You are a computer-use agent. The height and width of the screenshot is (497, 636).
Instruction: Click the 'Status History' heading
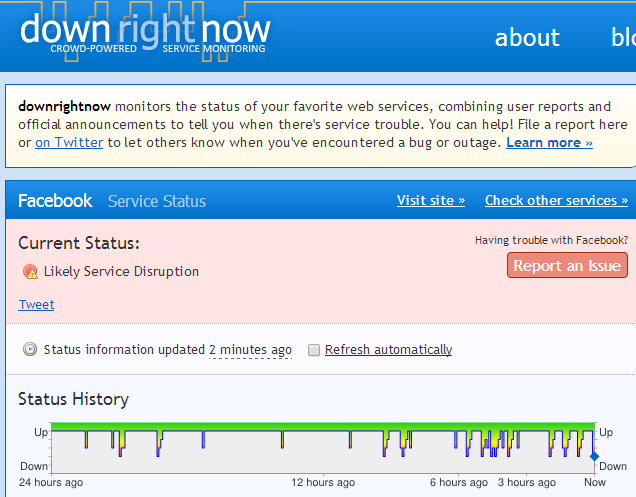pos(73,399)
